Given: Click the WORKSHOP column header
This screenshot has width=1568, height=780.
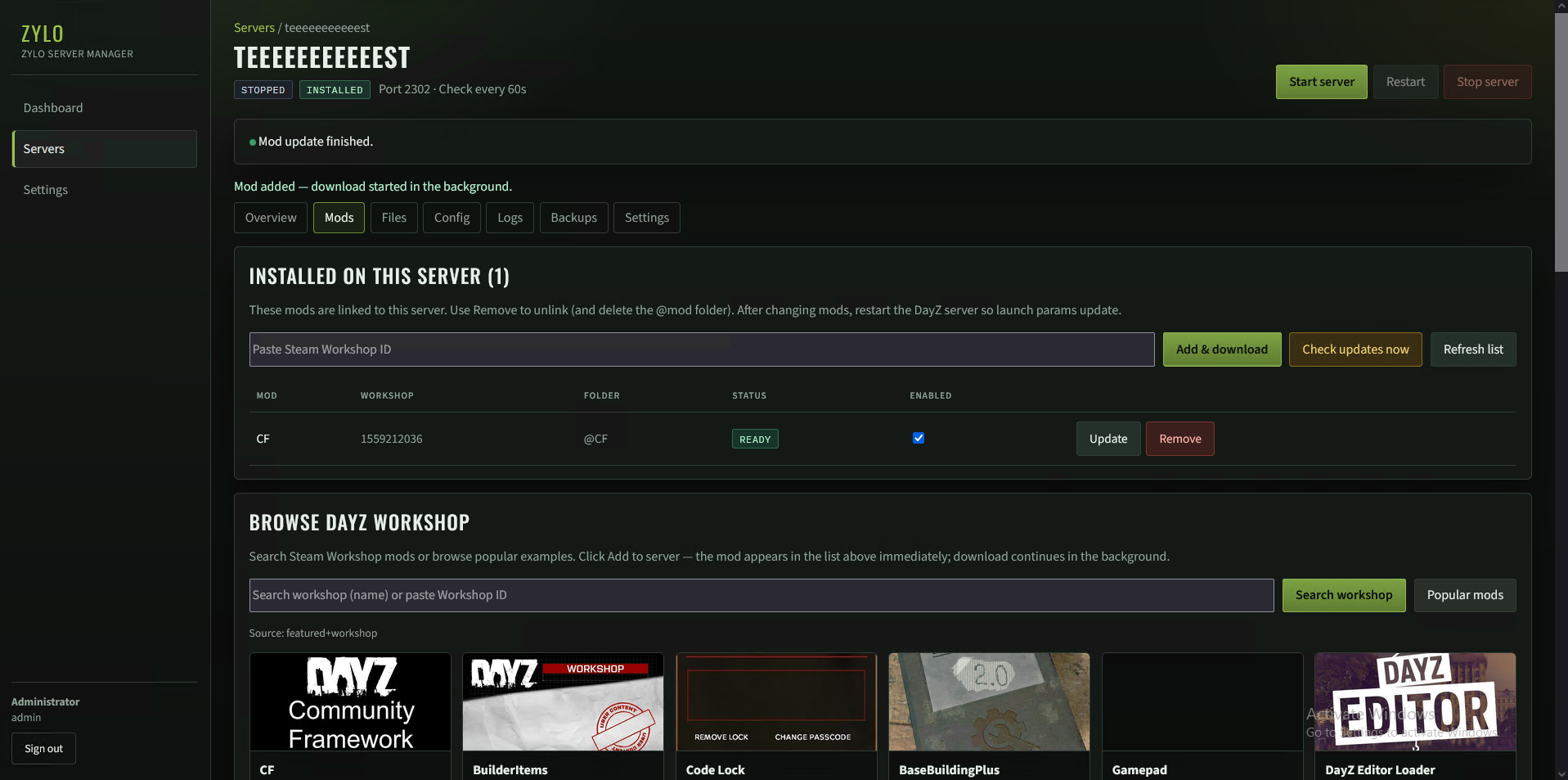Looking at the screenshot, I should pos(387,396).
